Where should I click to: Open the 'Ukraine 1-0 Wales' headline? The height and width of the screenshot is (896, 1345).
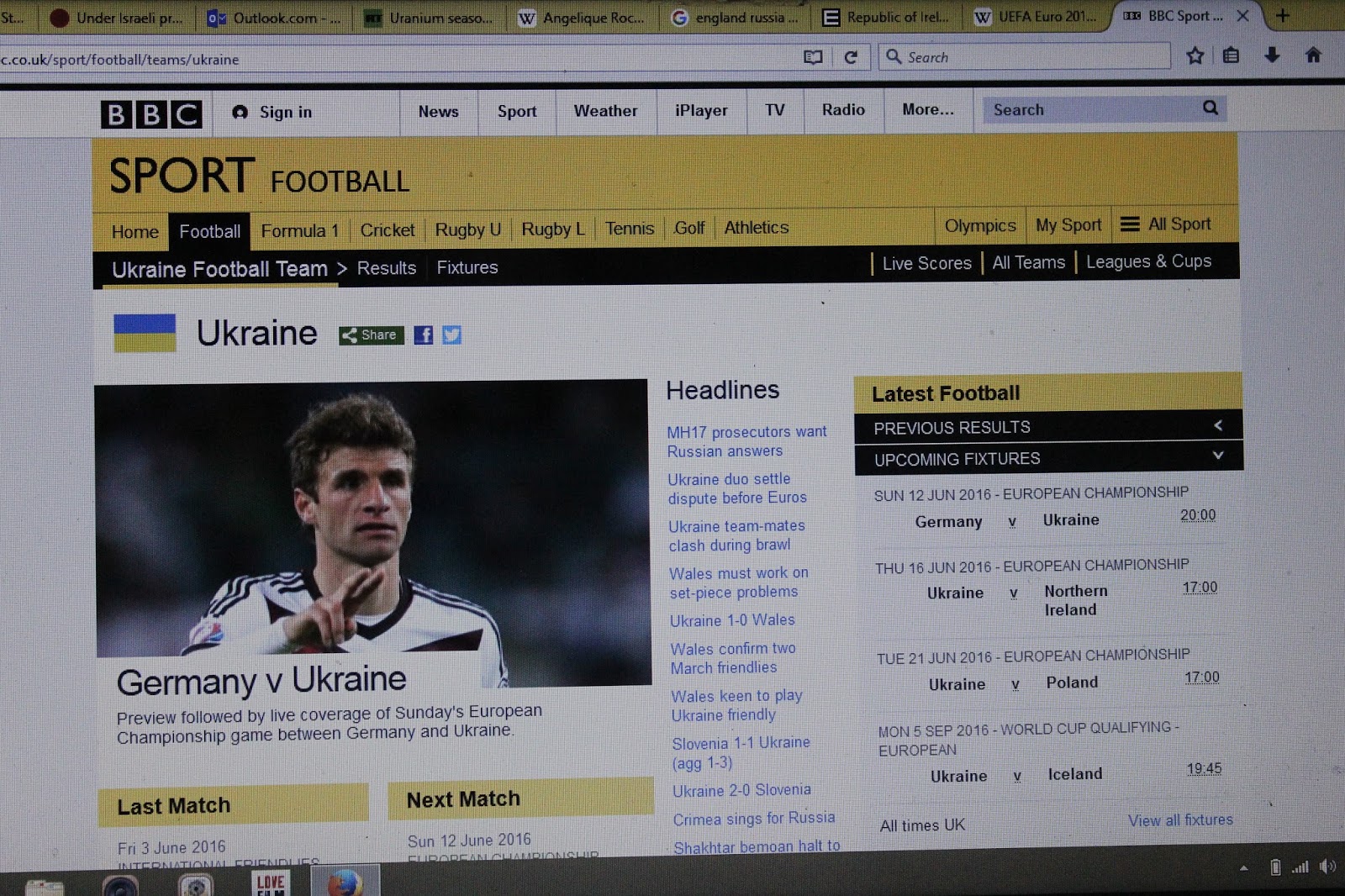[732, 620]
